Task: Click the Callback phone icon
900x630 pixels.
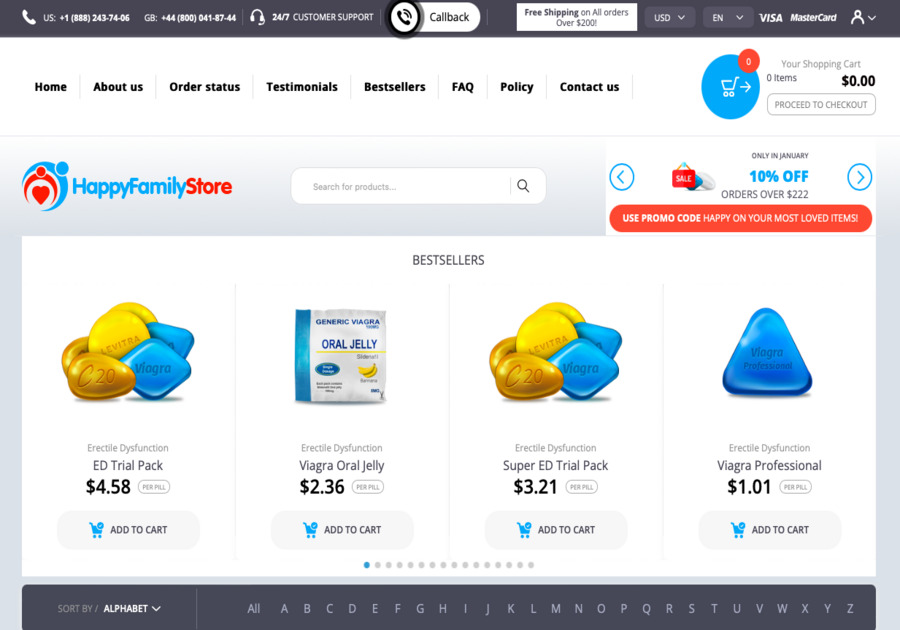Action: coord(404,17)
